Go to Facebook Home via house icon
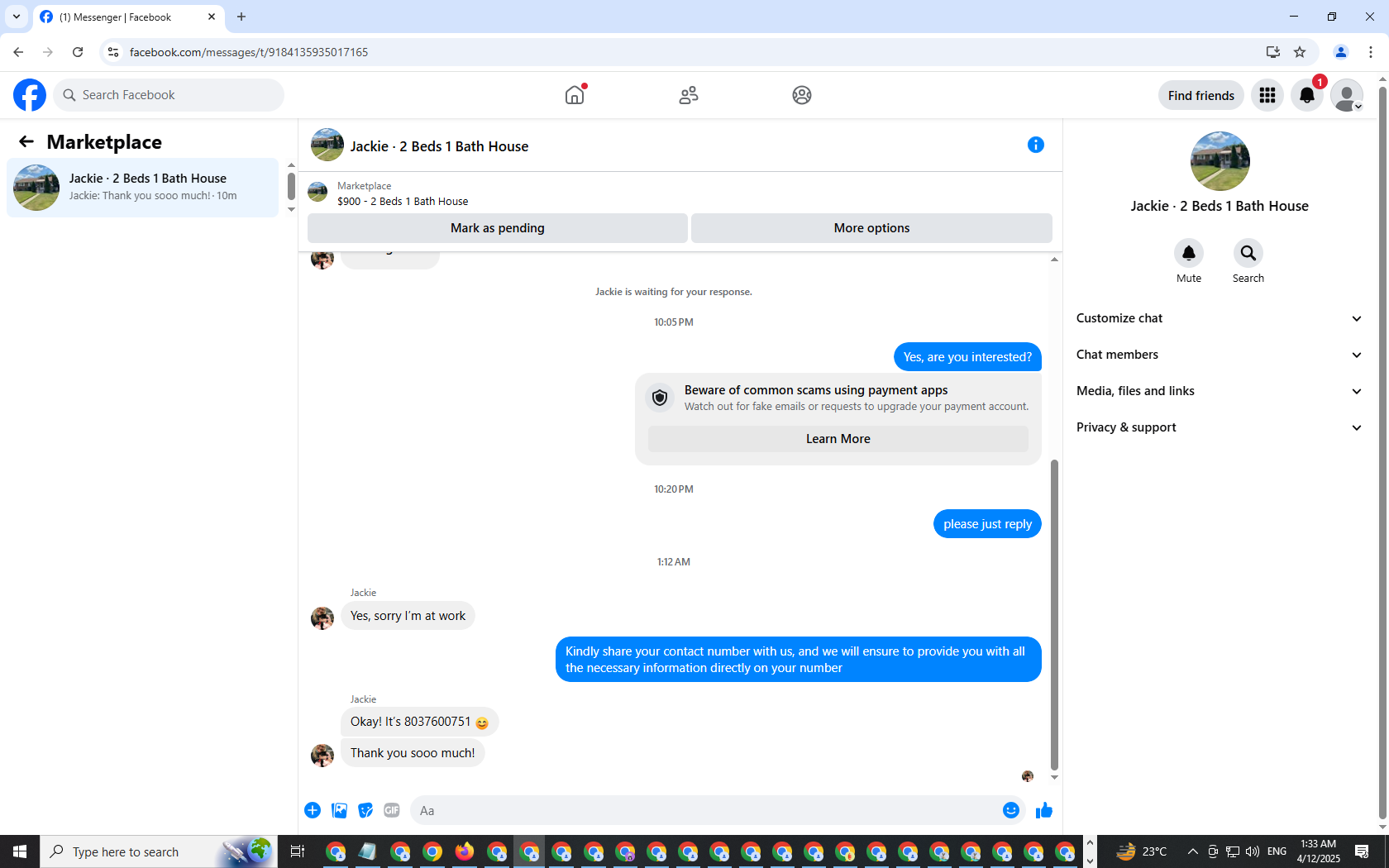Viewport: 1389px width, 868px height. pos(575,95)
